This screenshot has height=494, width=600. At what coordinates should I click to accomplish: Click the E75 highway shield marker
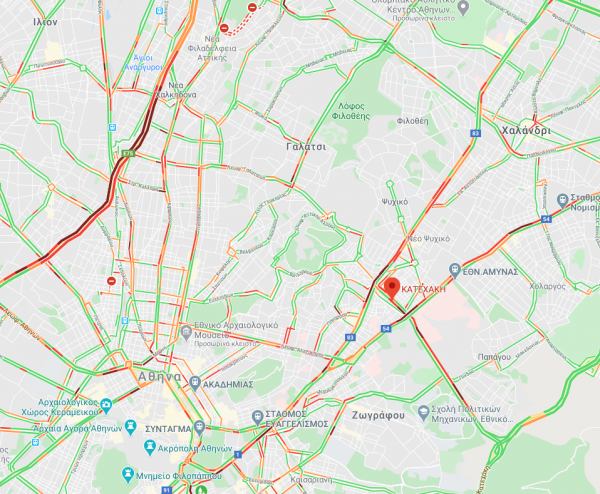coord(129,153)
